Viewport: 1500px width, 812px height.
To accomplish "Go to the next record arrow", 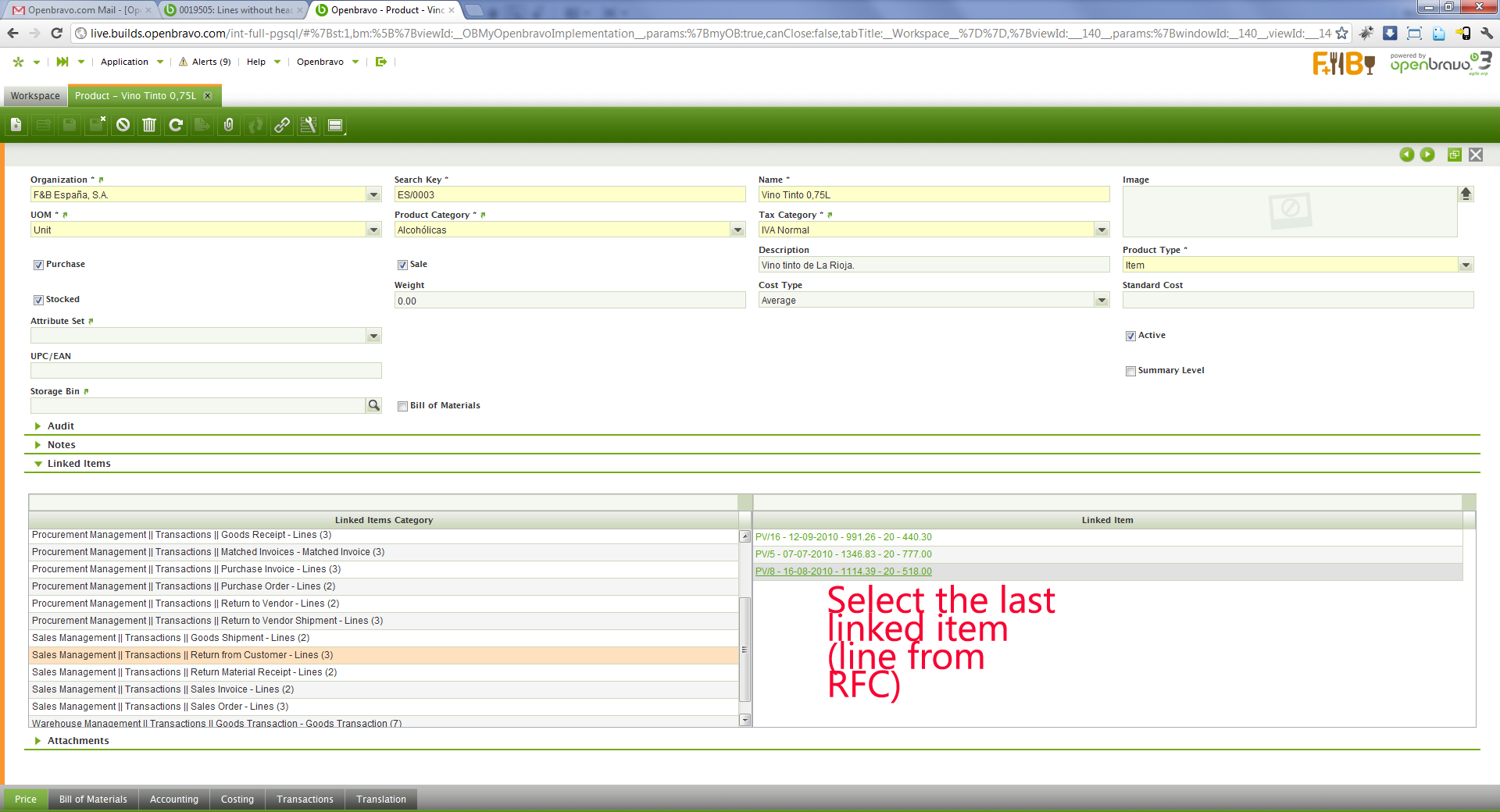I will (1427, 155).
